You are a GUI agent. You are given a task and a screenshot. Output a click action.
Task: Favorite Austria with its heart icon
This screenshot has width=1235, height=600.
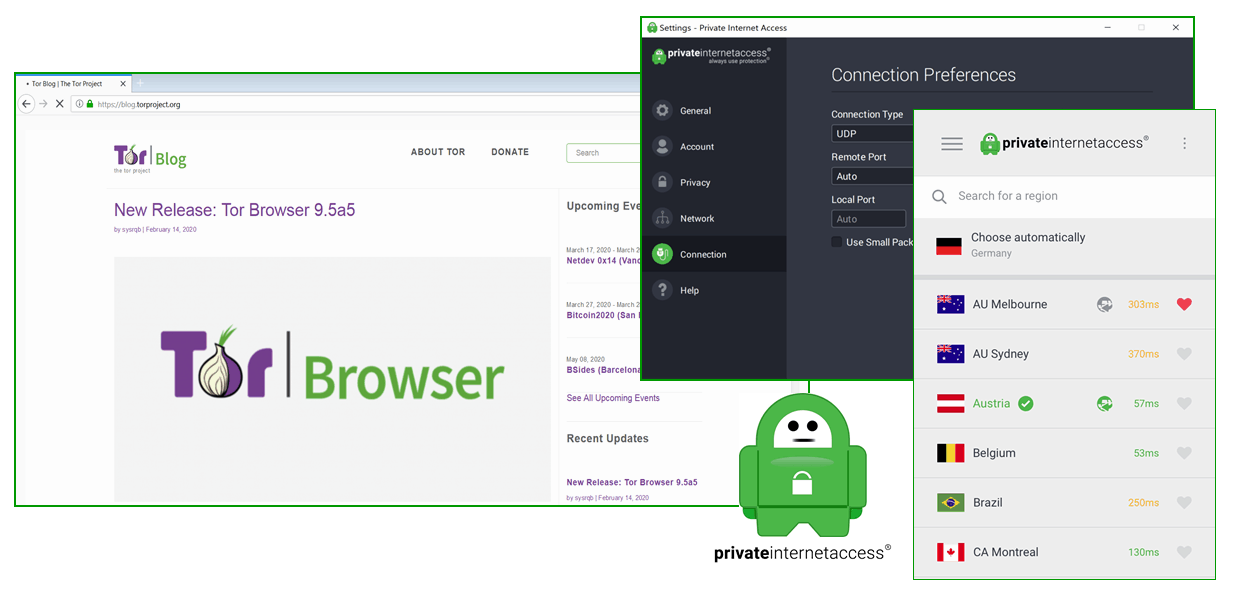pyautogui.click(x=1184, y=404)
